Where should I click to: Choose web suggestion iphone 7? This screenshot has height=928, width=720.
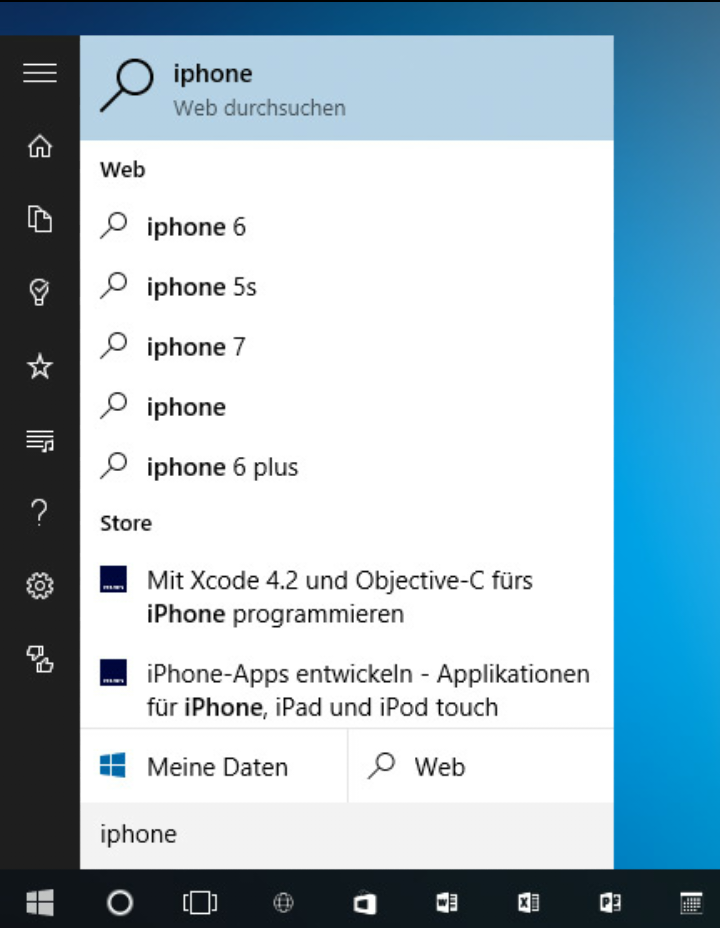tap(347, 347)
